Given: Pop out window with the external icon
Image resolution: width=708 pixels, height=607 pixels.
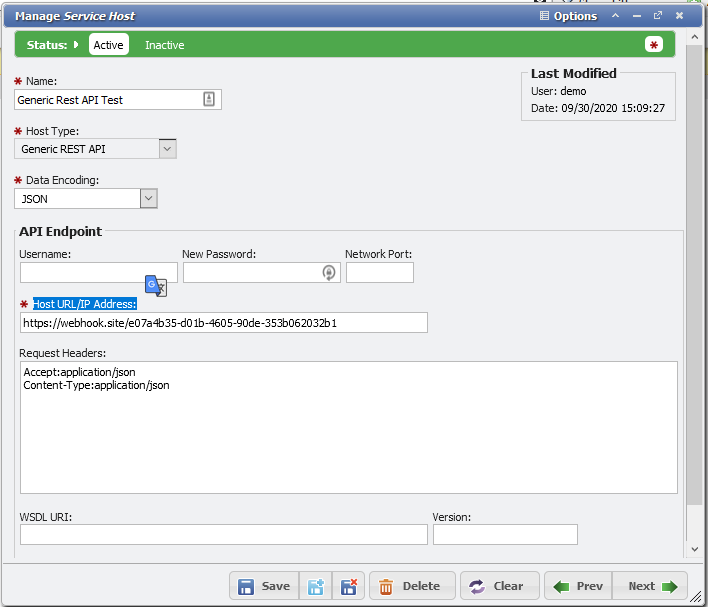Looking at the screenshot, I should [657, 16].
